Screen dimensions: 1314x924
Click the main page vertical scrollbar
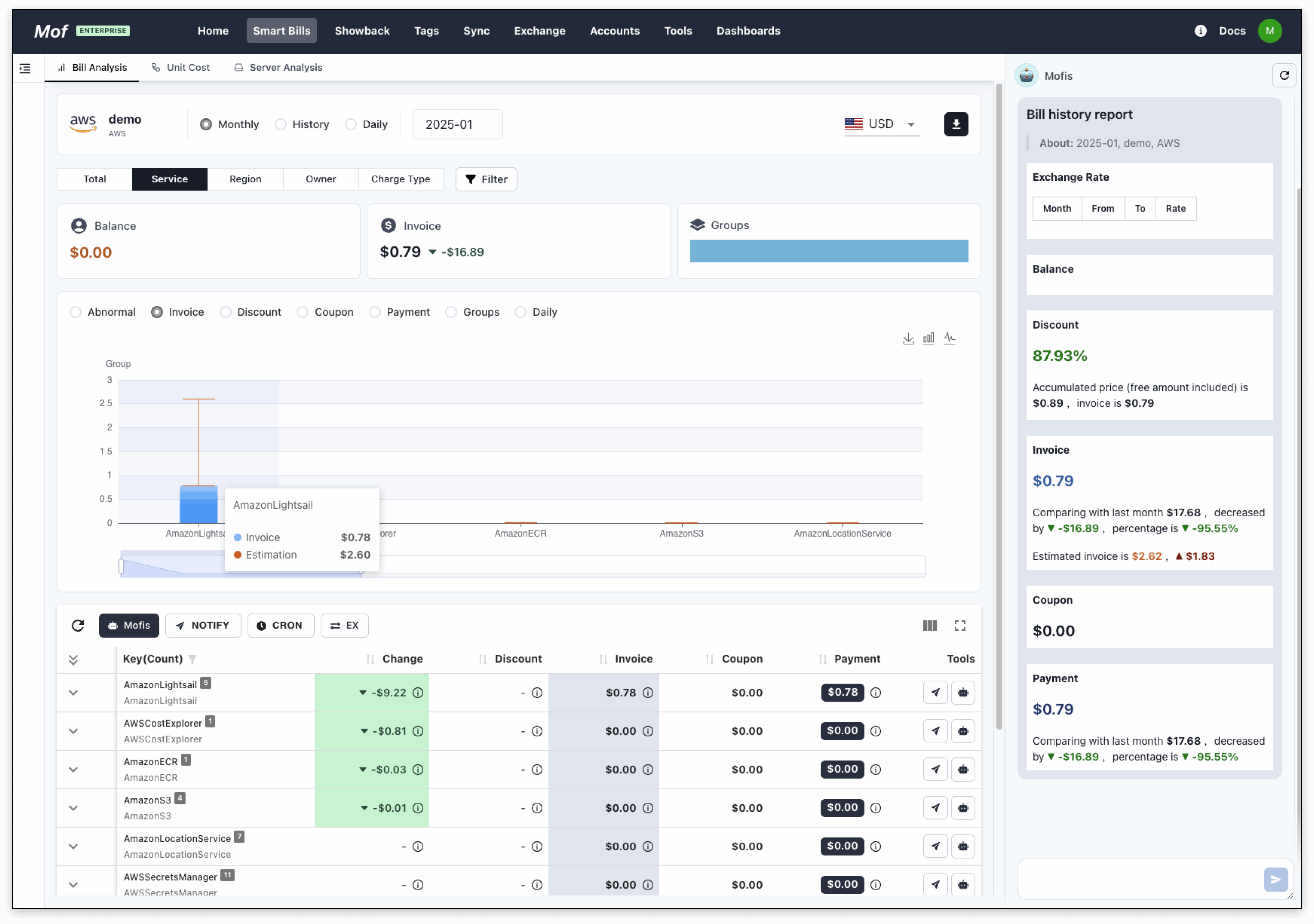[x=999, y=406]
